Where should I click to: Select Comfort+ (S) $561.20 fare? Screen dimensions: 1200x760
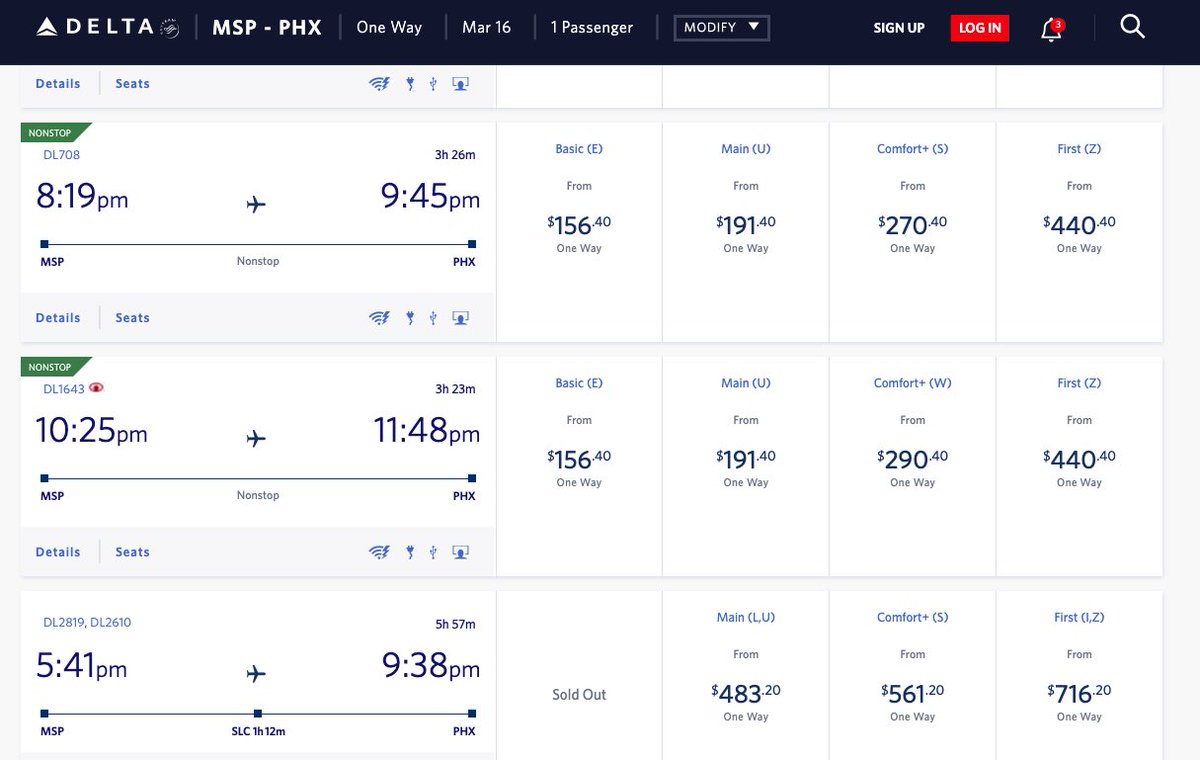(x=913, y=675)
